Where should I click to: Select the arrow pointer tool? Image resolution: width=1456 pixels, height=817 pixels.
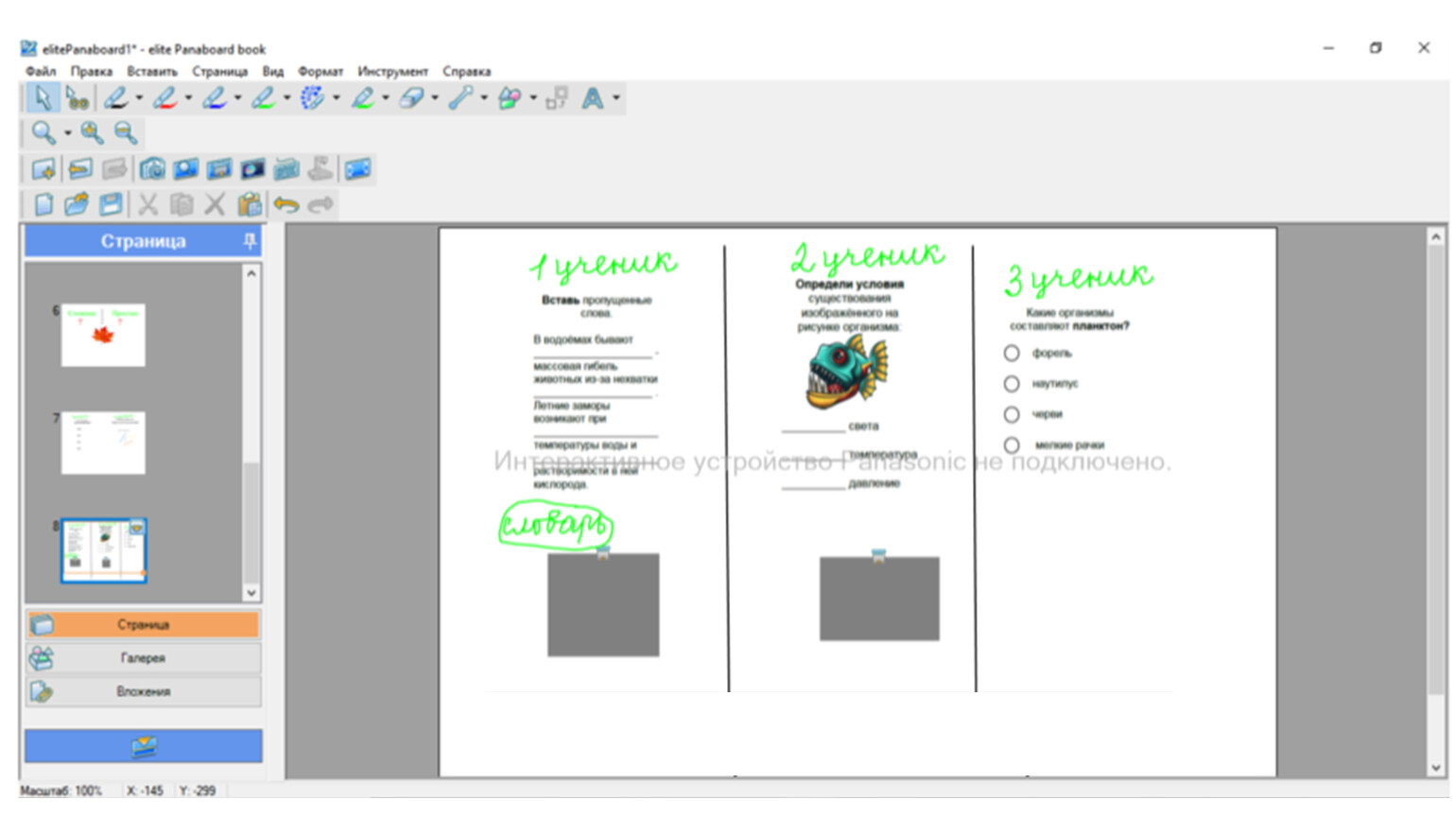pos(42,98)
